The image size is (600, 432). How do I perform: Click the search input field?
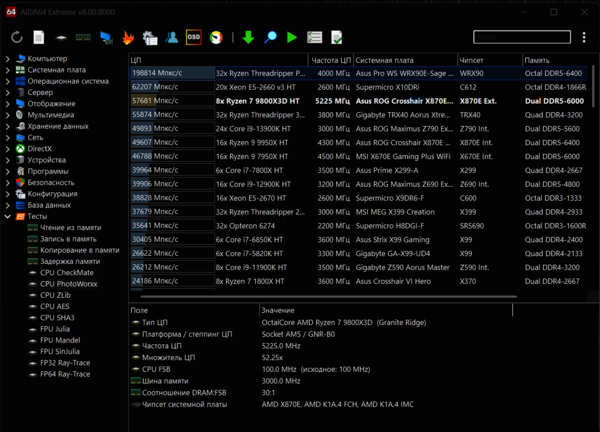(x=522, y=37)
